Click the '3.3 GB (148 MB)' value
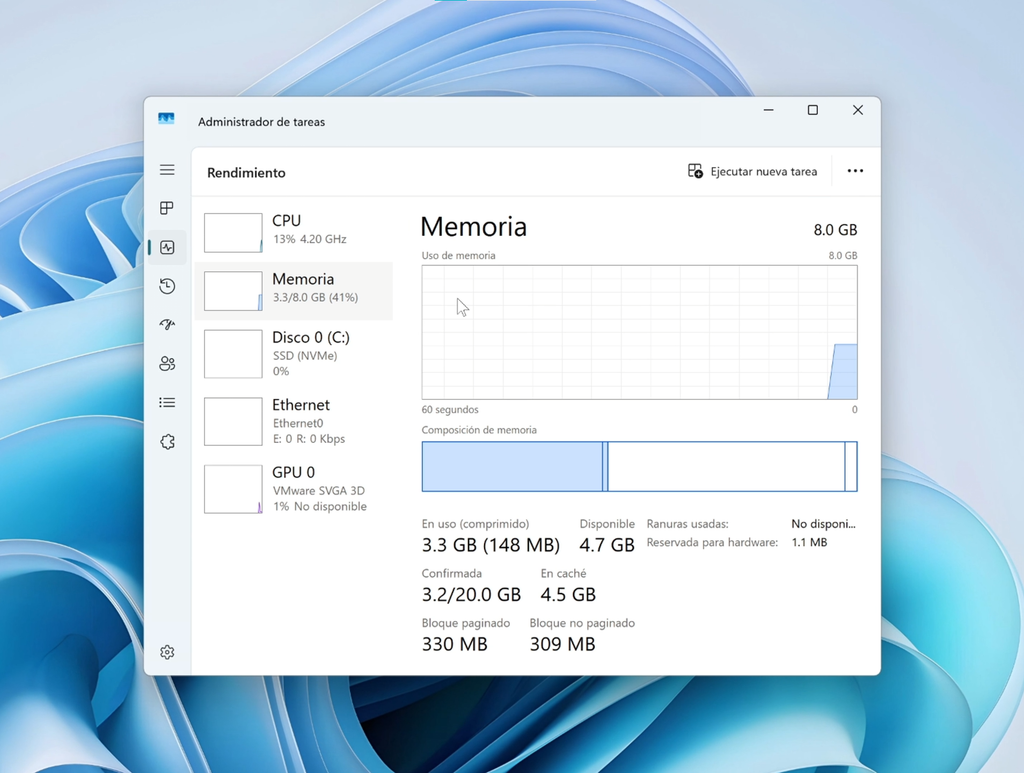1024x773 pixels. [x=490, y=544]
